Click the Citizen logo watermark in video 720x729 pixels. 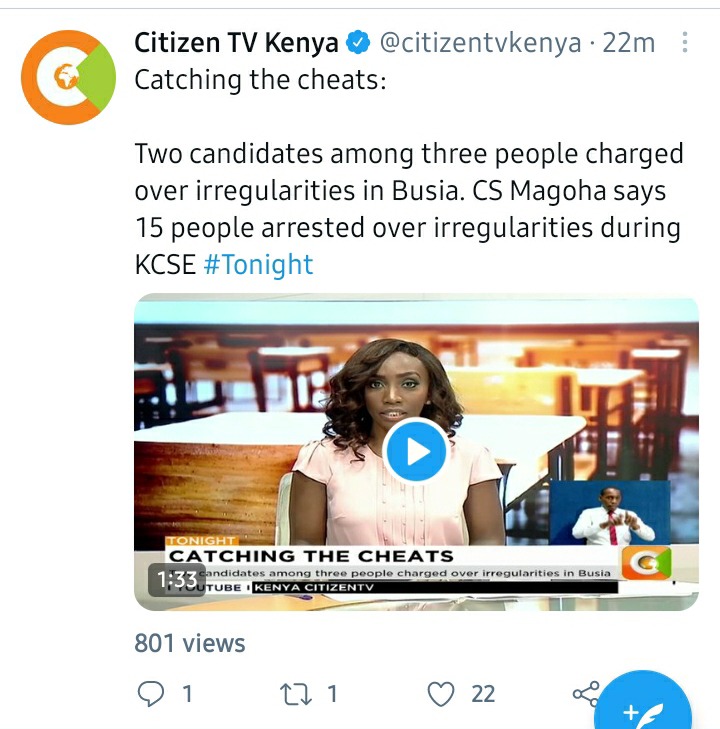(x=647, y=563)
